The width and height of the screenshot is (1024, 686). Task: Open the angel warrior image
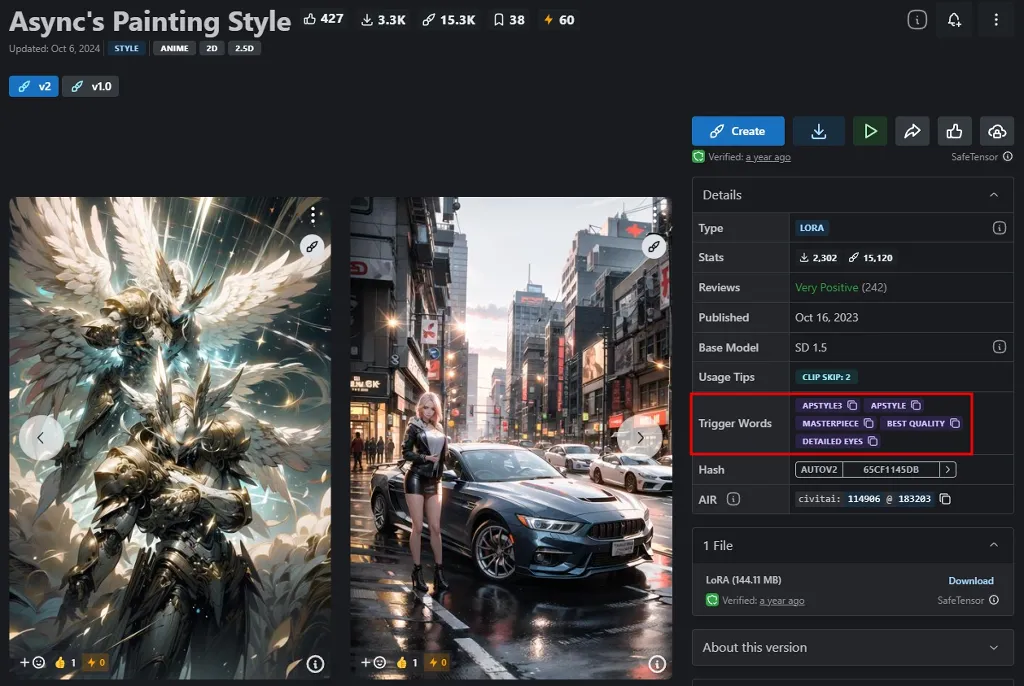tap(170, 438)
